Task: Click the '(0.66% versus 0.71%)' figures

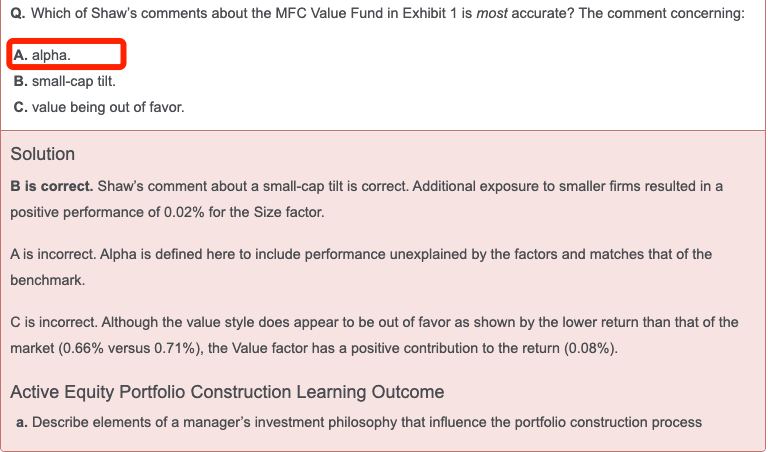Action: 130,348
